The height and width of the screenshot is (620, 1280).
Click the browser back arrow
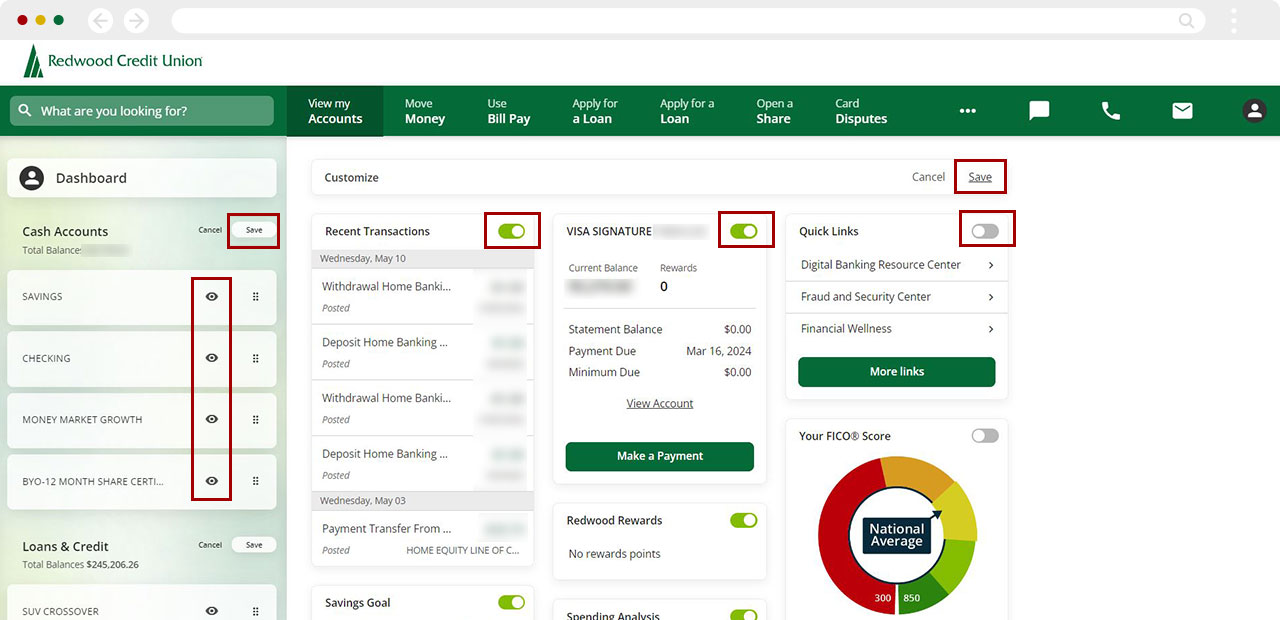pos(100,20)
